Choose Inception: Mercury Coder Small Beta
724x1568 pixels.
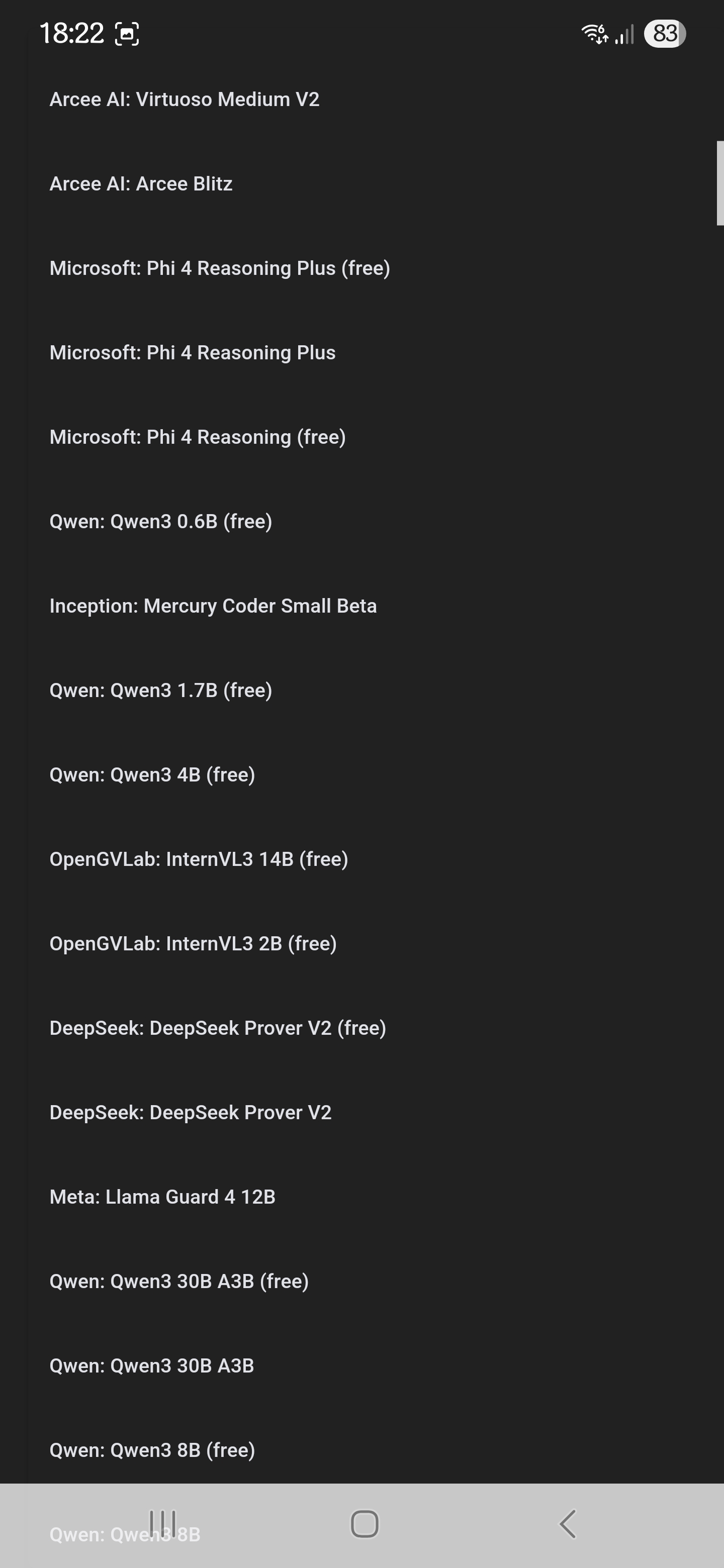[x=213, y=606]
